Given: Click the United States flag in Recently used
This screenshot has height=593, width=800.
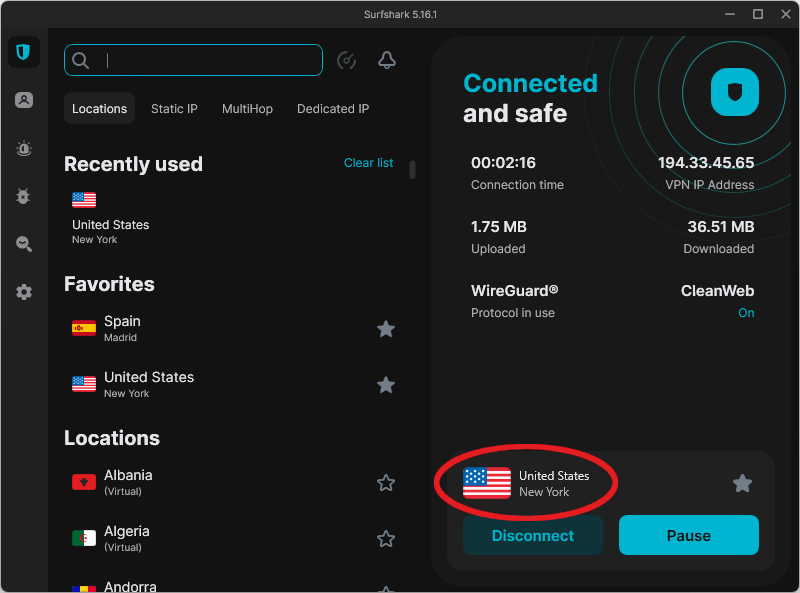Looking at the screenshot, I should point(84,200).
